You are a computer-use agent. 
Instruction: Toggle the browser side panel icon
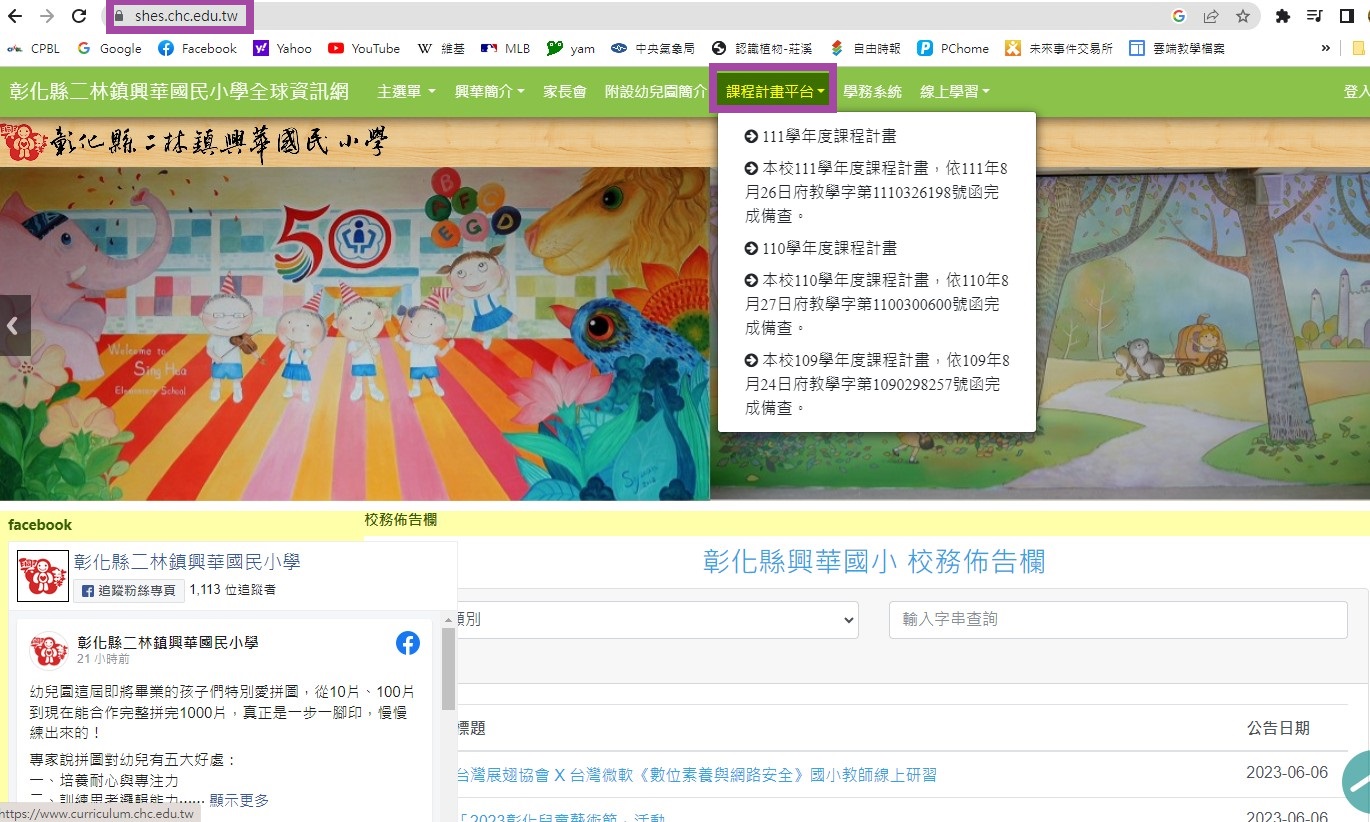point(1349,16)
